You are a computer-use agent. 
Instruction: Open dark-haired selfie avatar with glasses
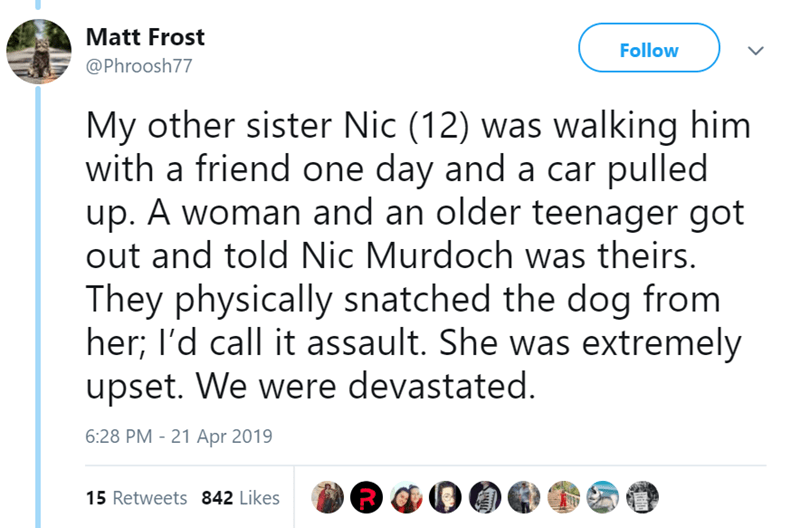coord(447,497)
